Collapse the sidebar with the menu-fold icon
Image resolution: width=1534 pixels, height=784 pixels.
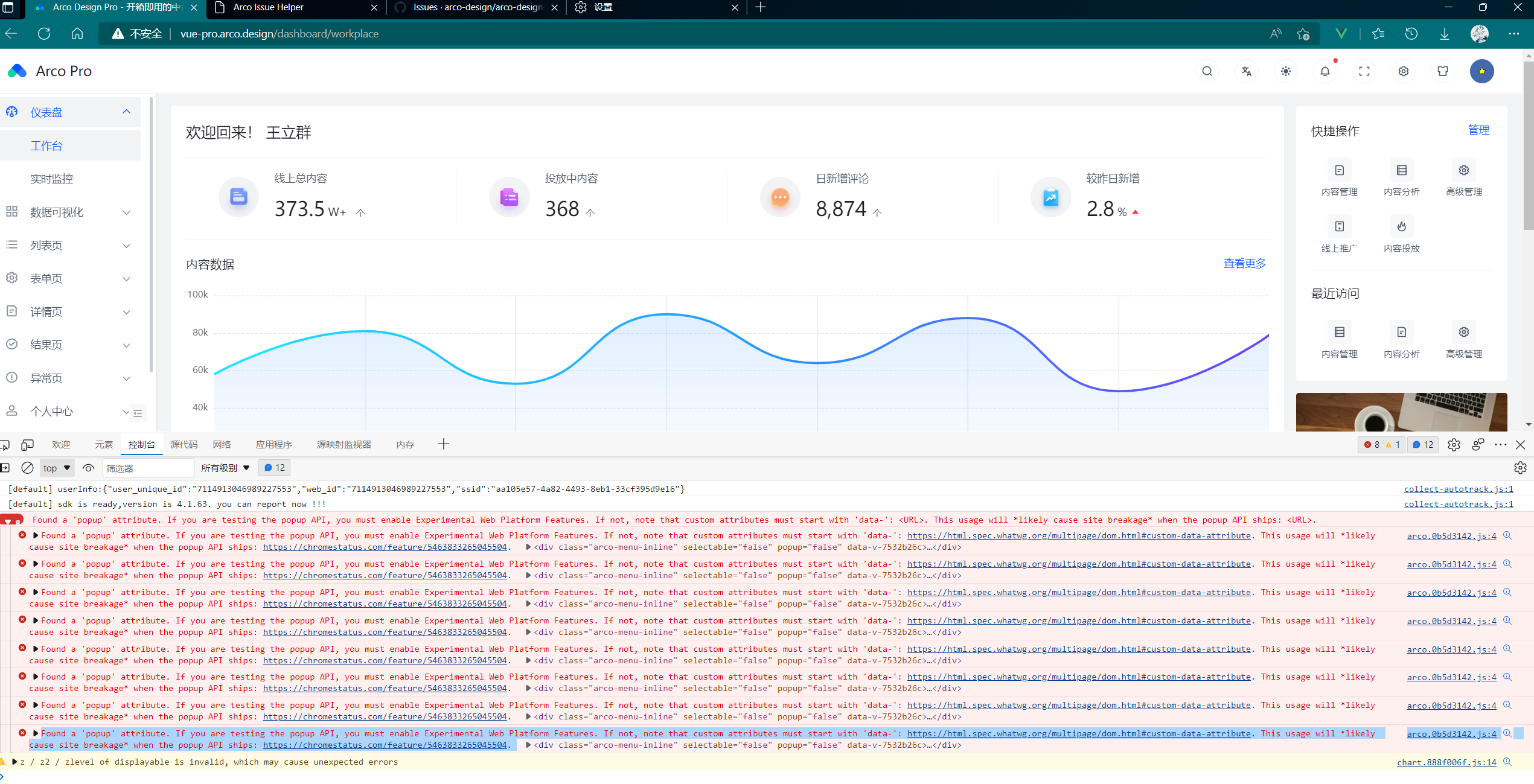138,413
